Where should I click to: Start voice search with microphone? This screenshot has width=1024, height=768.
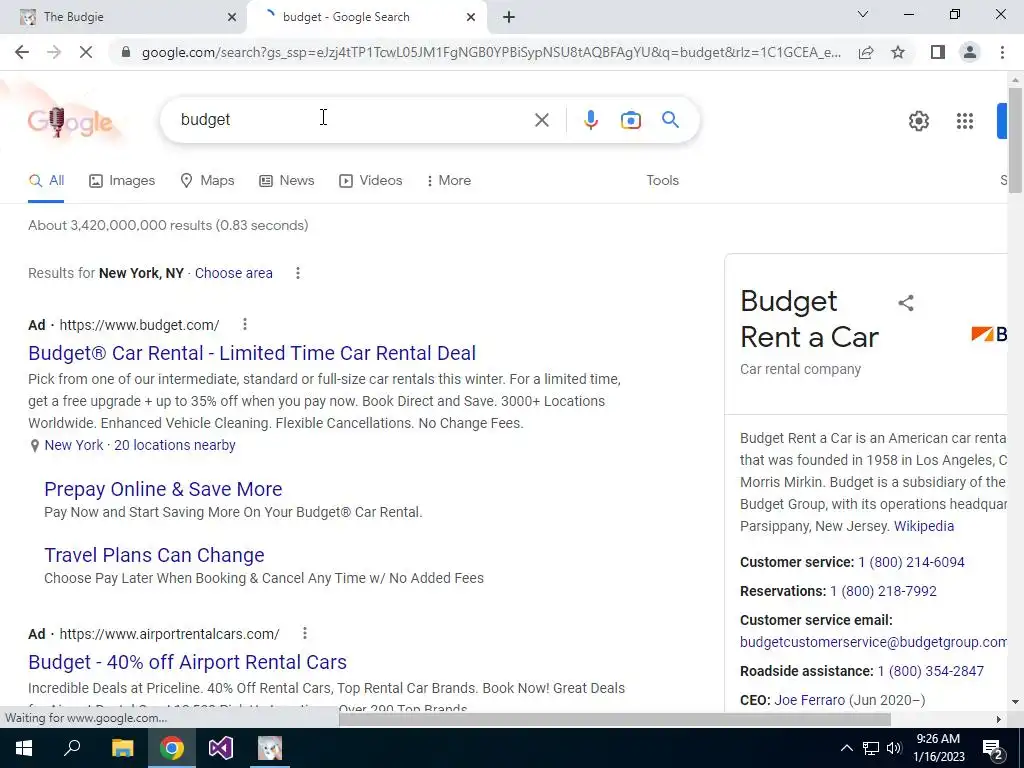(590, 120)
